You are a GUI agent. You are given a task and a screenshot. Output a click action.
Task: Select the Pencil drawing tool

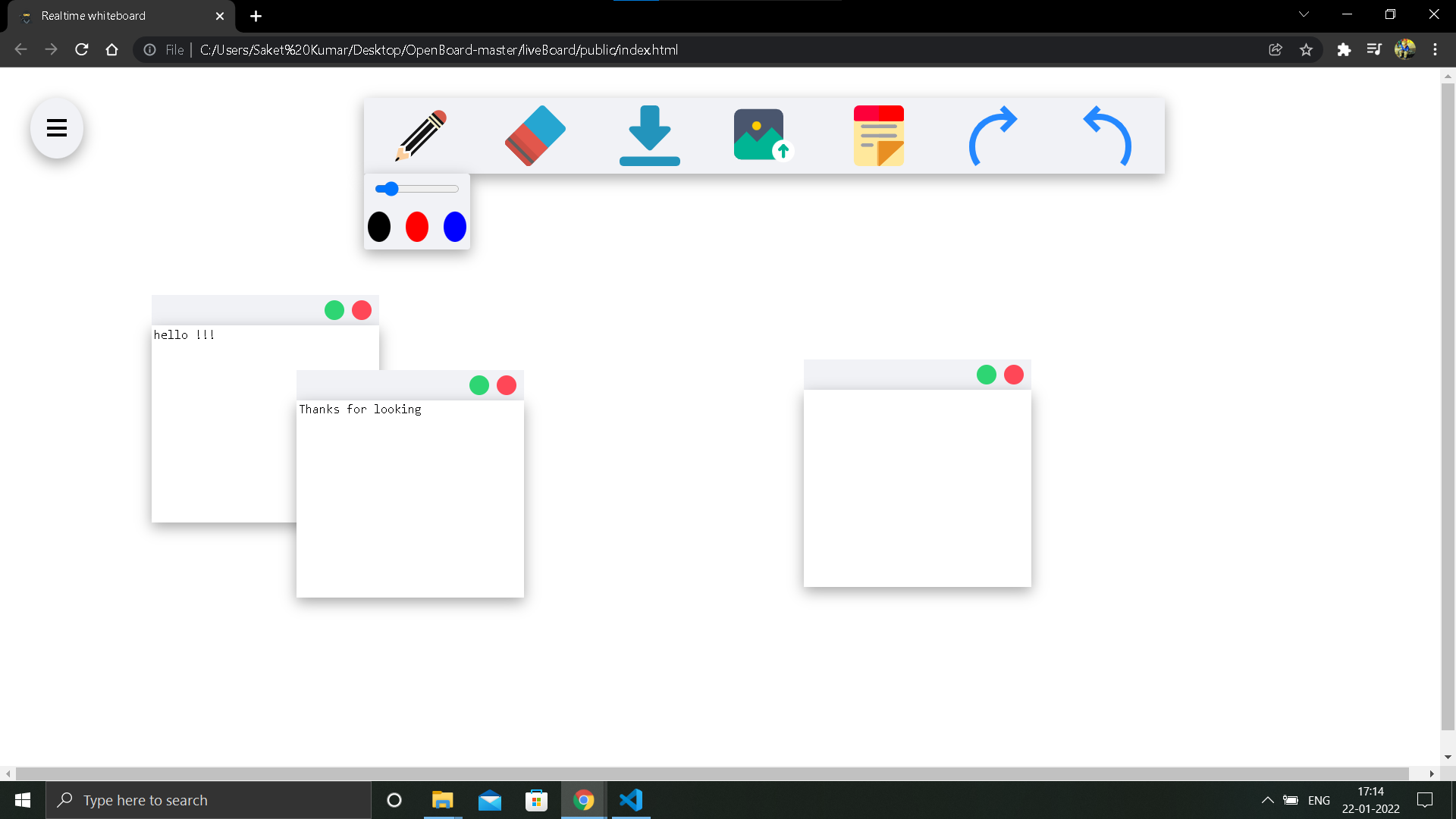[x=419, y=136]
